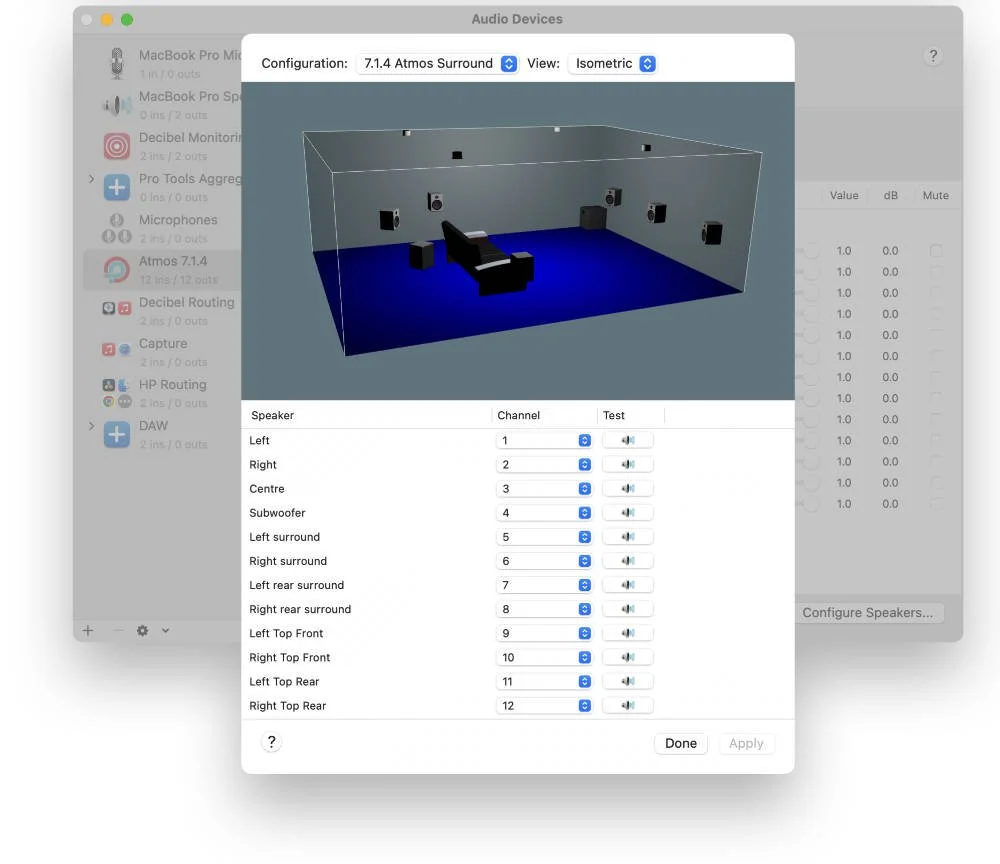The height and width of the screenshot is (864, 1000).
Task: Click the MacBook Pro Microphone icon in sidebar
Action: (117, 63)
